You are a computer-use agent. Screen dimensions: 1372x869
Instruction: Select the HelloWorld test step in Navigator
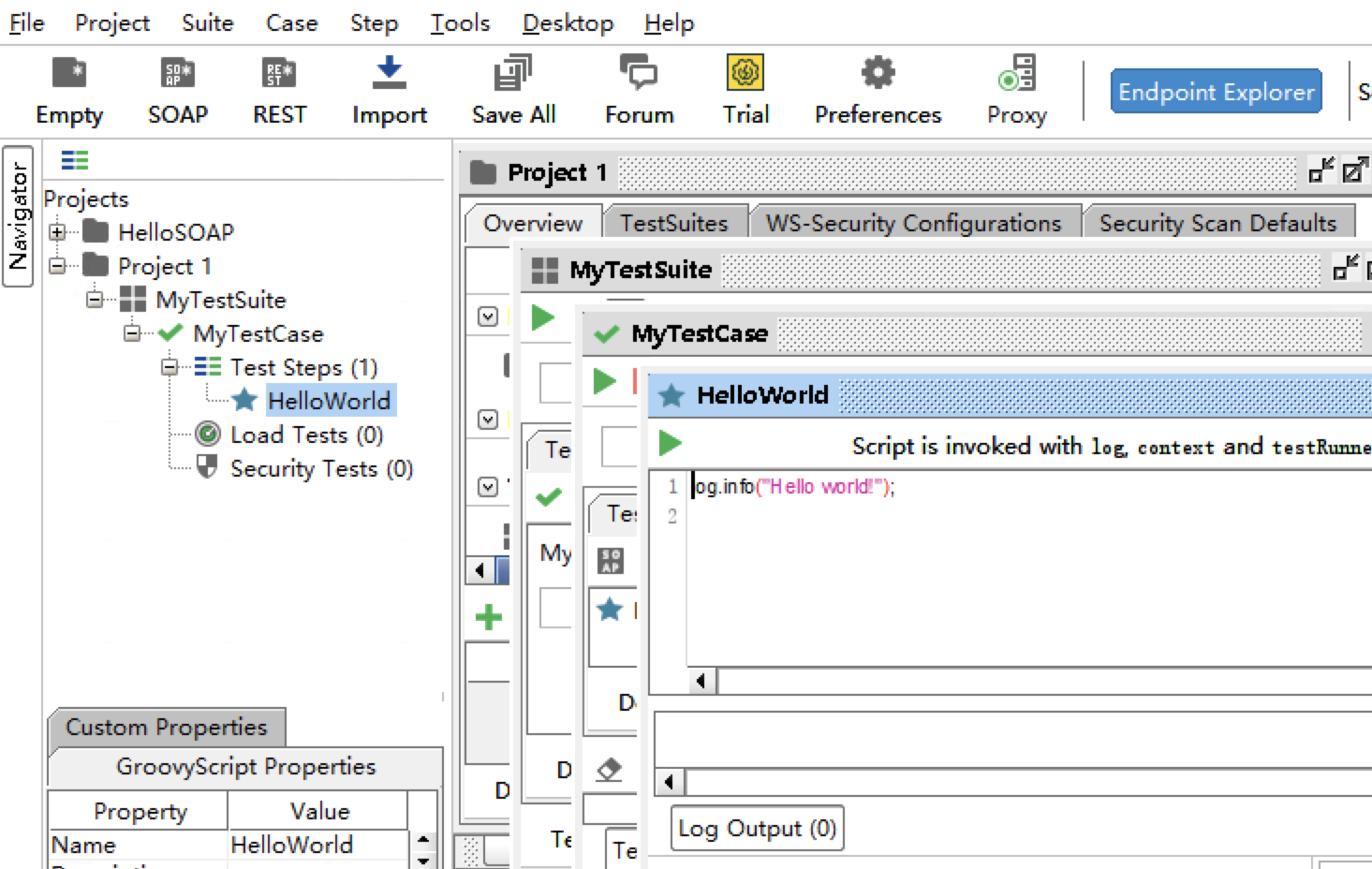click(x=329, y=401)
